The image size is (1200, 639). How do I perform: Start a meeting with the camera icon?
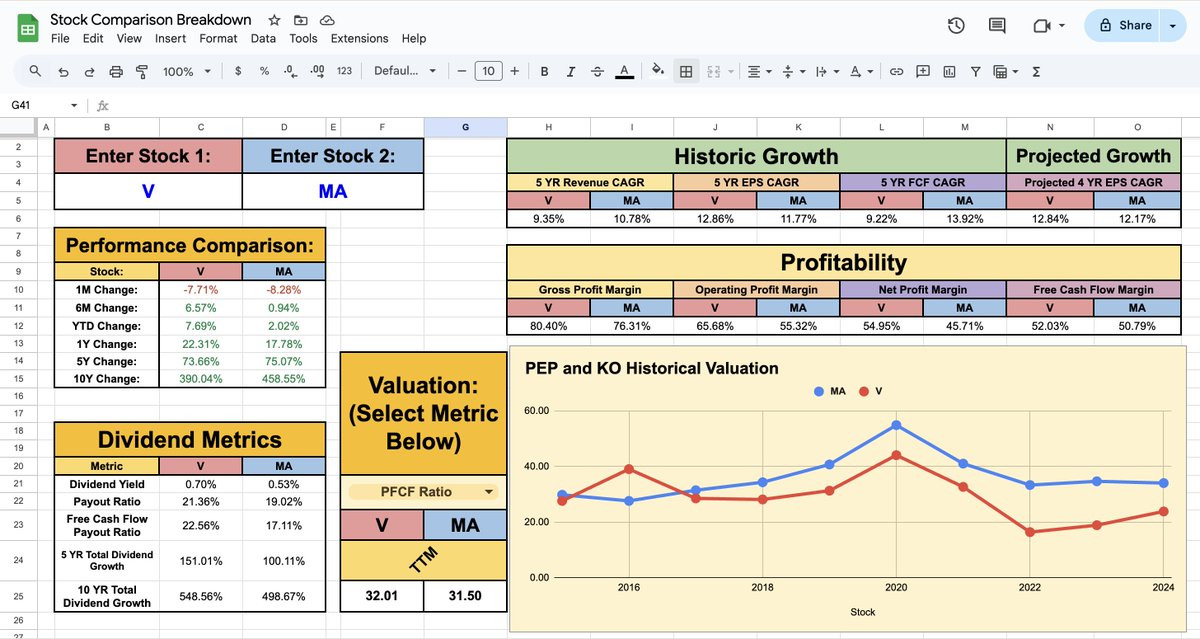1041,26
